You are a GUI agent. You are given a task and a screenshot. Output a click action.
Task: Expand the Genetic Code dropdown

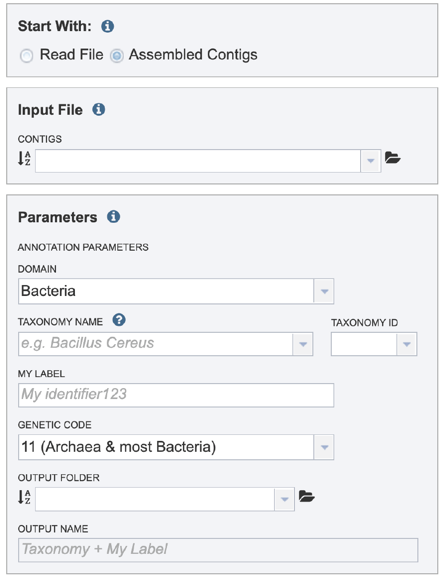click(176, 447)
